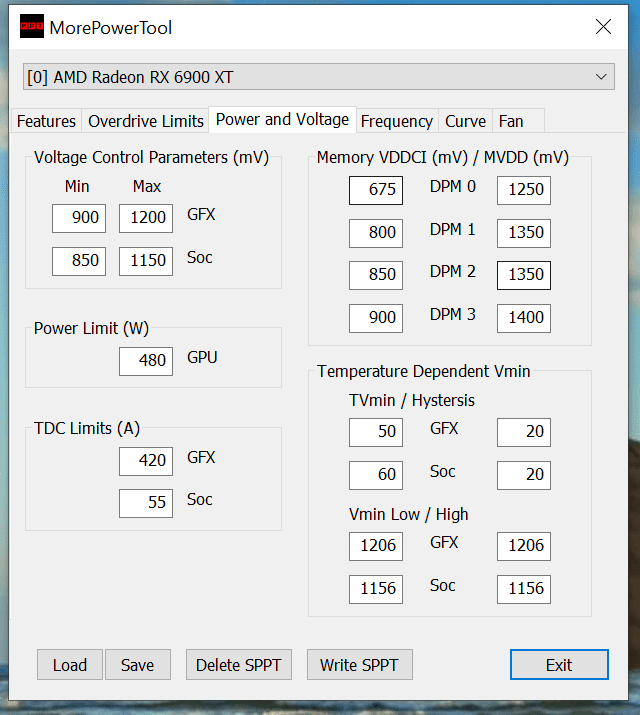Viewport: 640px width, 715px height.
Task: Click the Save button
Action: [138, 665]
